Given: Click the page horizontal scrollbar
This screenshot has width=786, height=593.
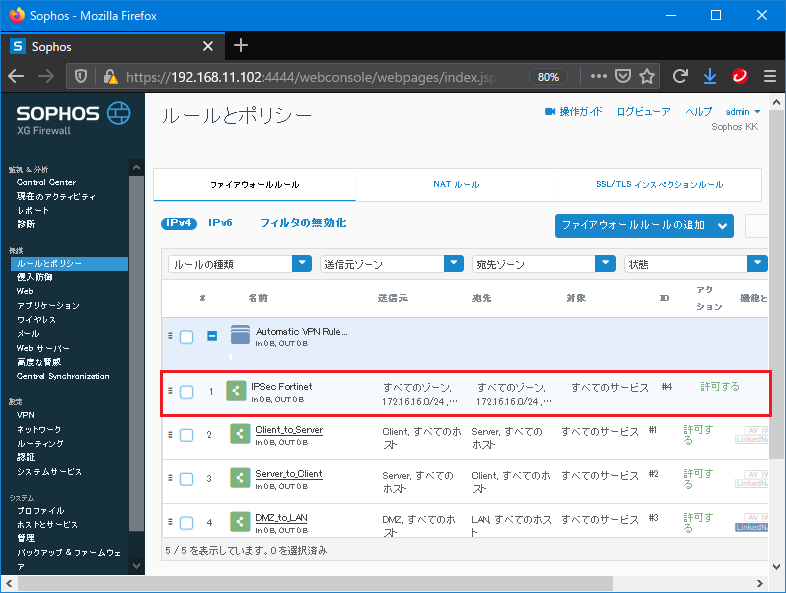Looking at the screenshot, I should [316, 583].
